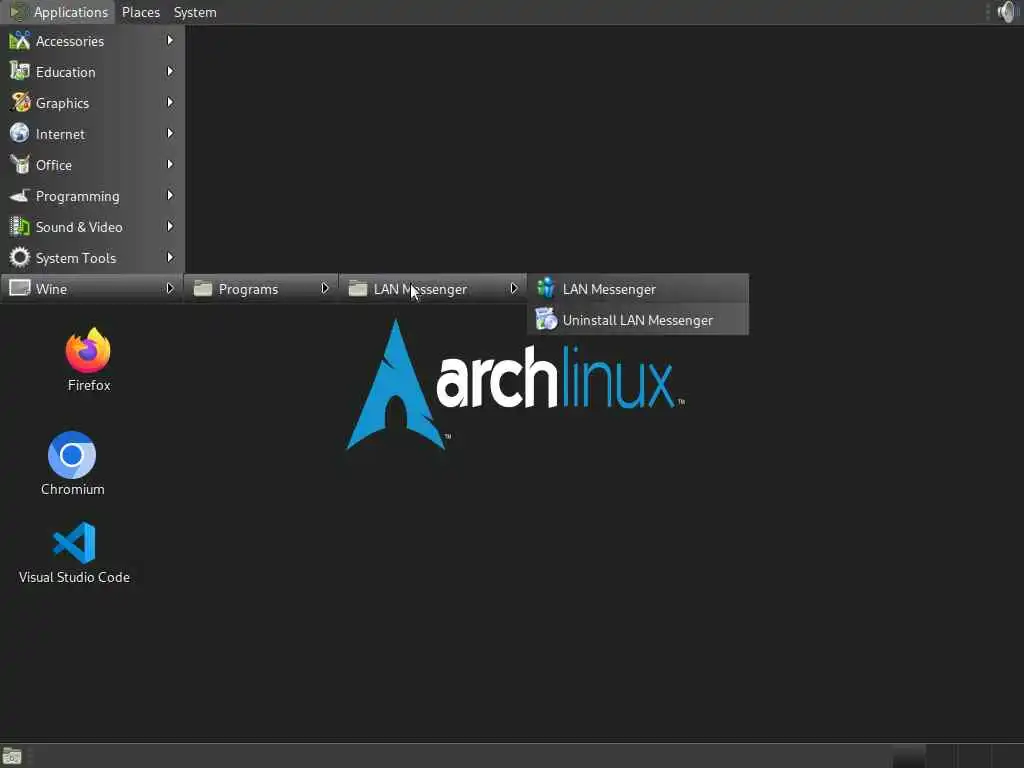Click the Firefox desktop label
This screenshot has width=1024, height=768.
pyautogui.click(x=89, y=385)
